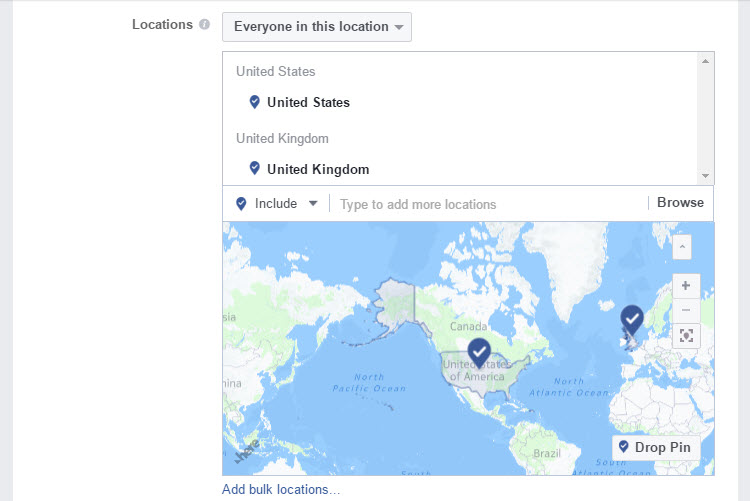Click the pin icon beside United States entry
Image resolution: width=750 pixels, height=501 pixels.
click(x=254, y=102)
